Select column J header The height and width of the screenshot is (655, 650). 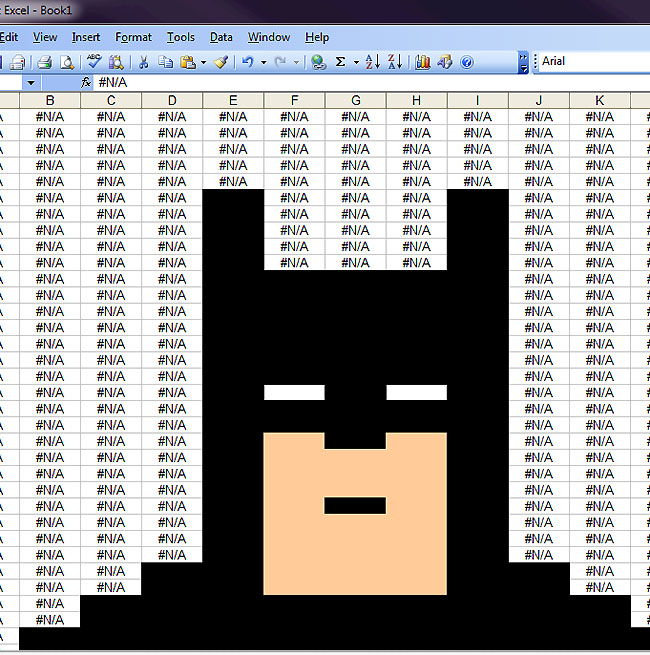pos(538,101)
